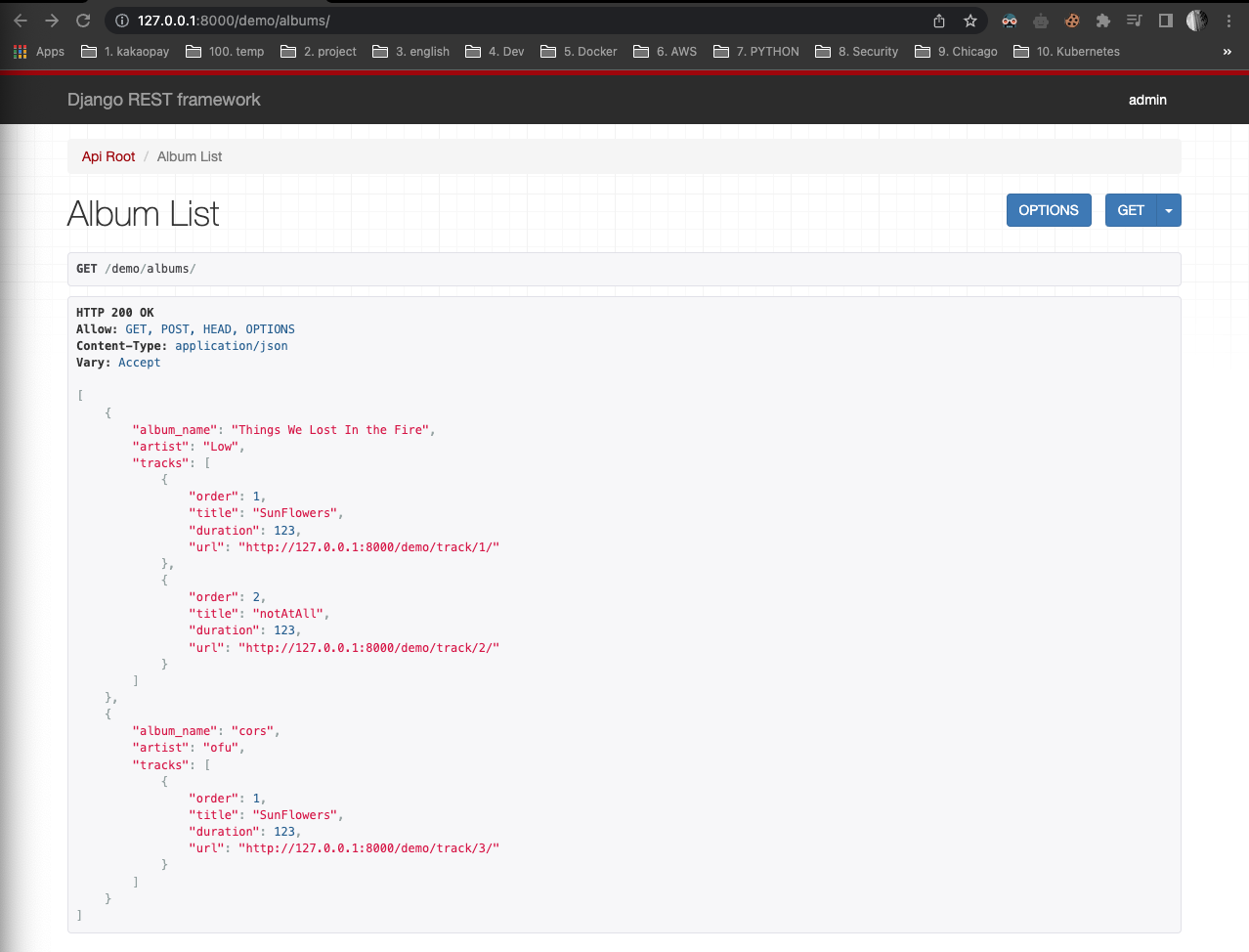Image resolution: width=1249 pixels, height=952 pixels.
Task: Click the site info icon in address bar
Action: (122, 21)
